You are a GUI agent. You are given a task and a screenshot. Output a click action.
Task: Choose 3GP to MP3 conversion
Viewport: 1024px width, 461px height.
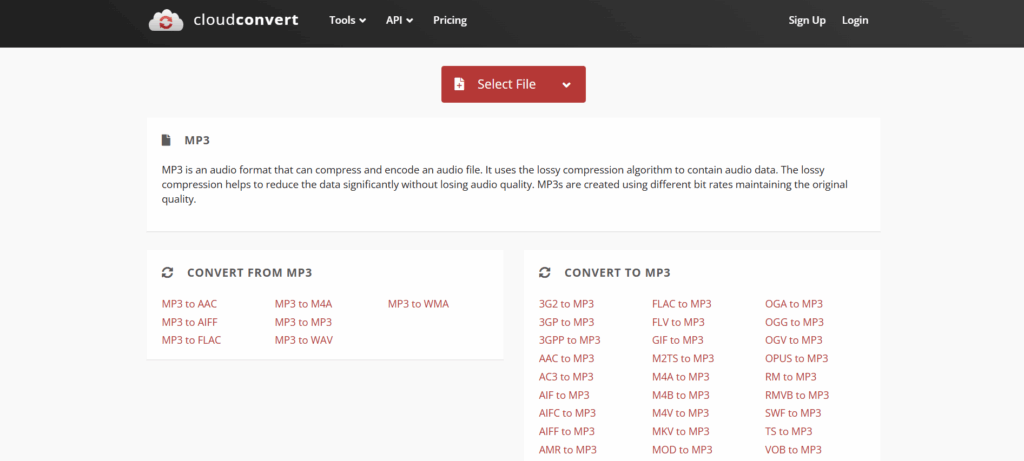[x=567, y=322]
